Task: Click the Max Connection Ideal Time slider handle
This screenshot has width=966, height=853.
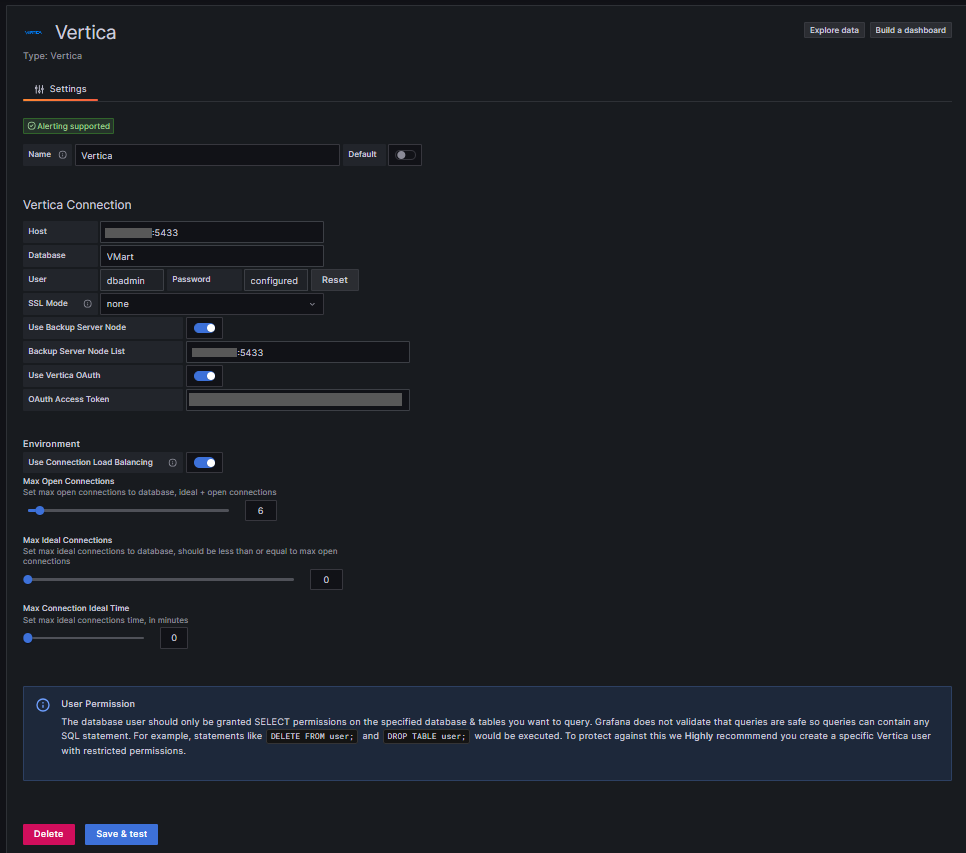Action: [28, 638]
